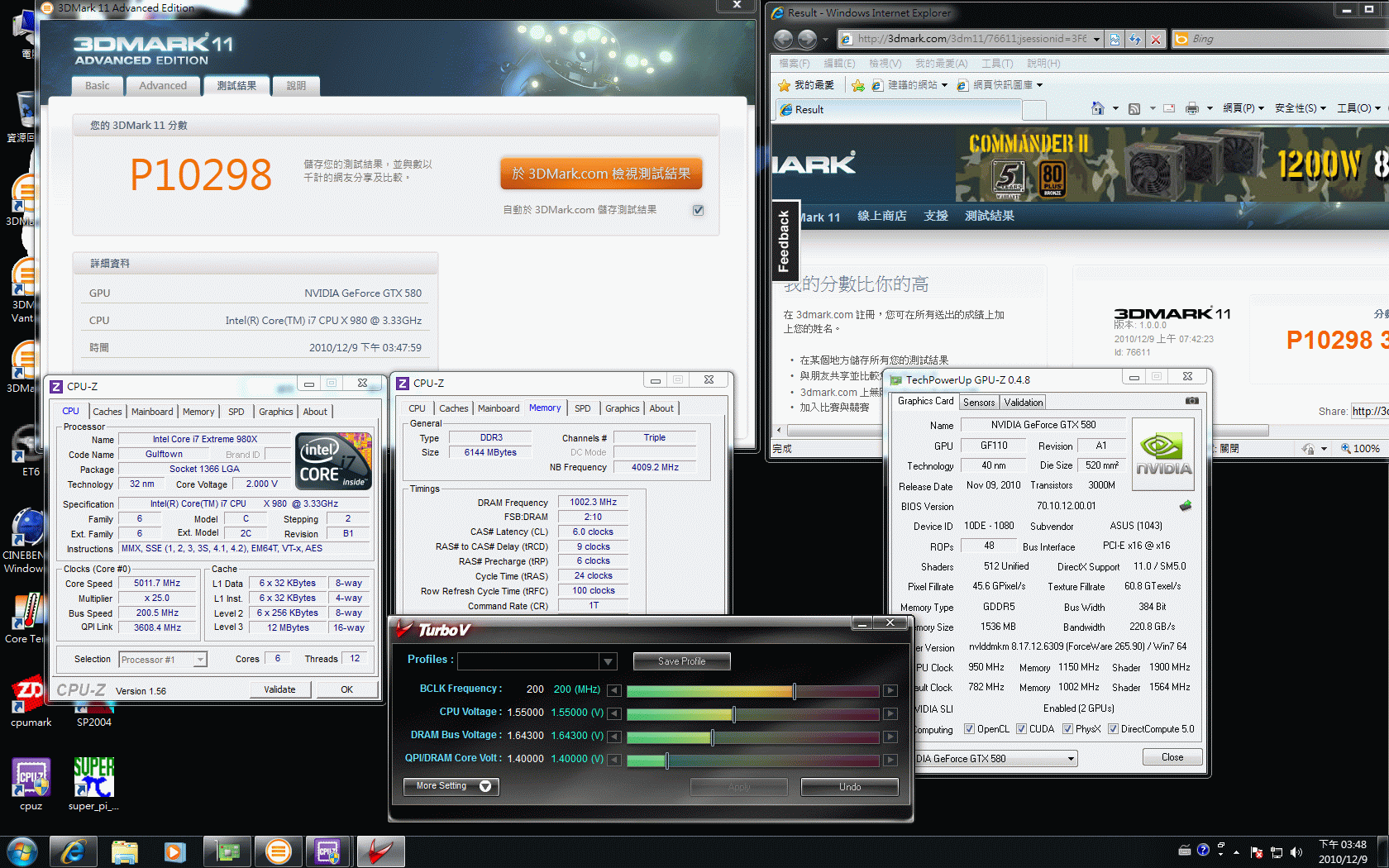
Task: Click the CPU Voltage increase arrow in TurboV
Action: 890,713
